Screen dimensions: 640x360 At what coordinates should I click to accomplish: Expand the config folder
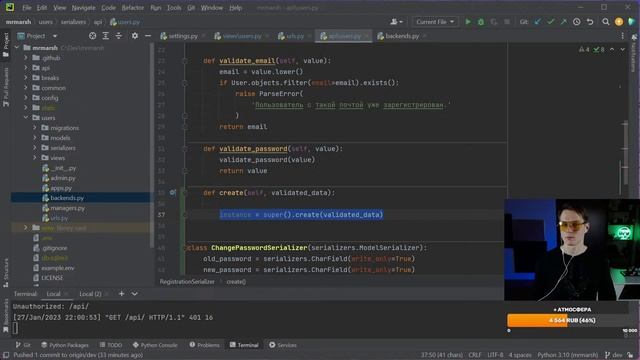pyautogui.click(x=26, y=98)
